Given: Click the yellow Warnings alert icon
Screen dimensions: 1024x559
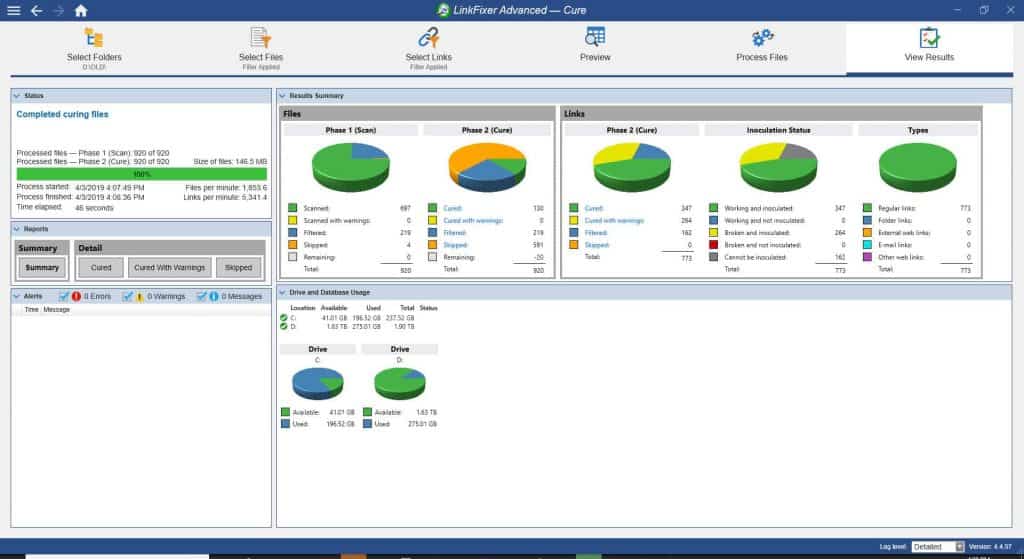Looking at the screenshot, I should [139, 296].
